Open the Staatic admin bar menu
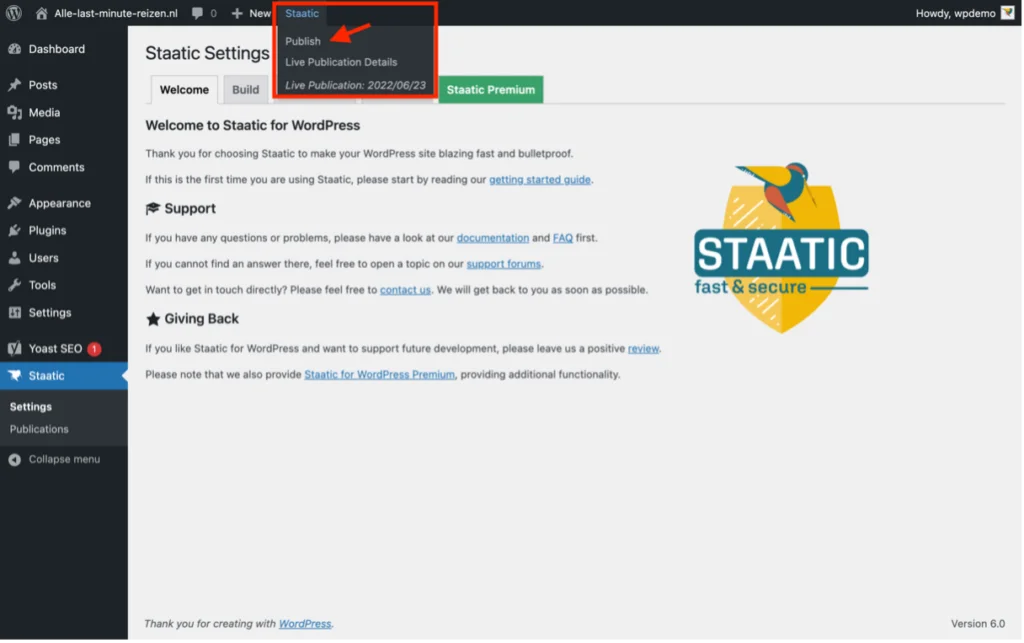1024x643 pixels. click(x=302, y=13)
